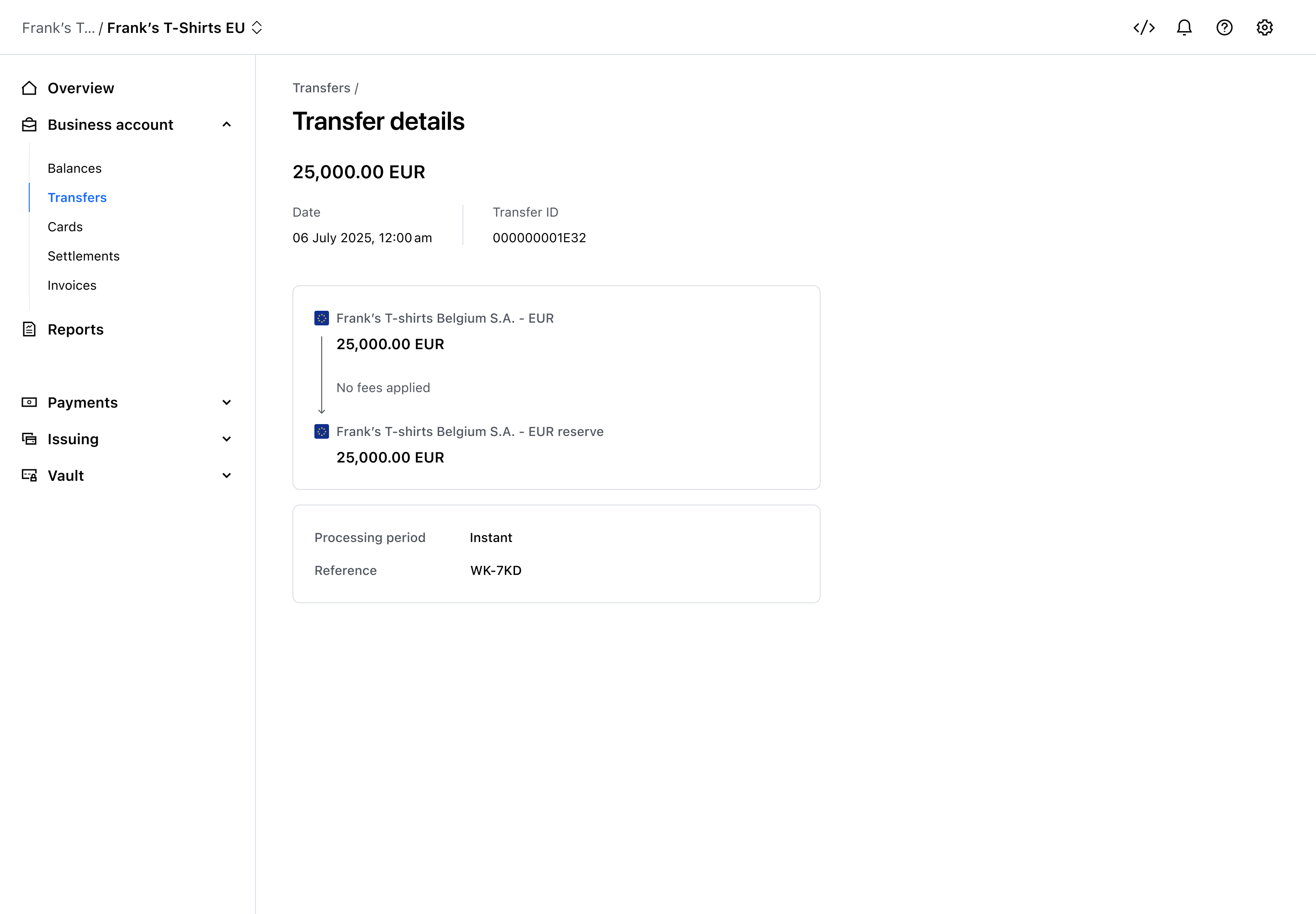
Task: Click destination account name ending EUR reserve
Action: [x=470, y=432]
